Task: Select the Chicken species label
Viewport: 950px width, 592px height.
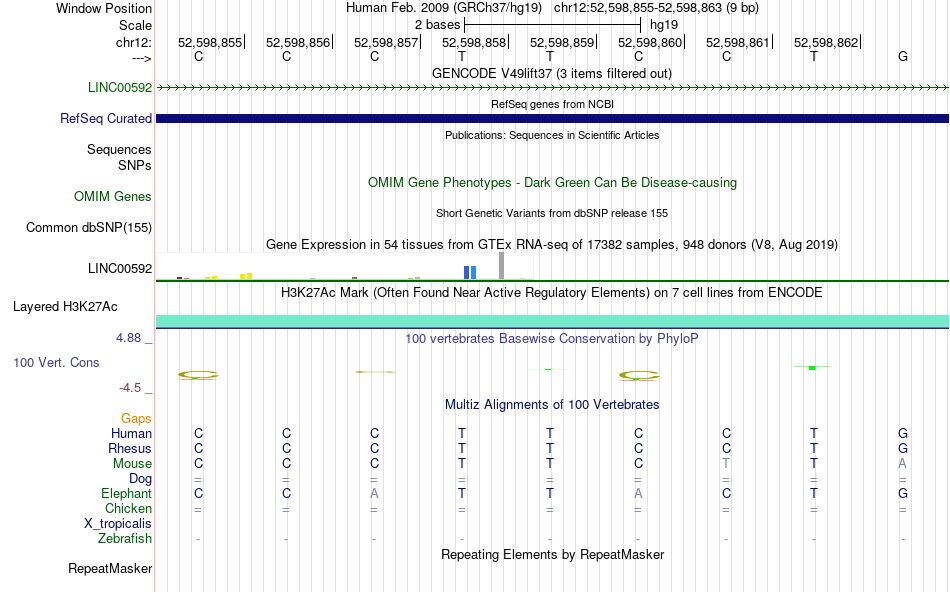Action: [128, 508]
